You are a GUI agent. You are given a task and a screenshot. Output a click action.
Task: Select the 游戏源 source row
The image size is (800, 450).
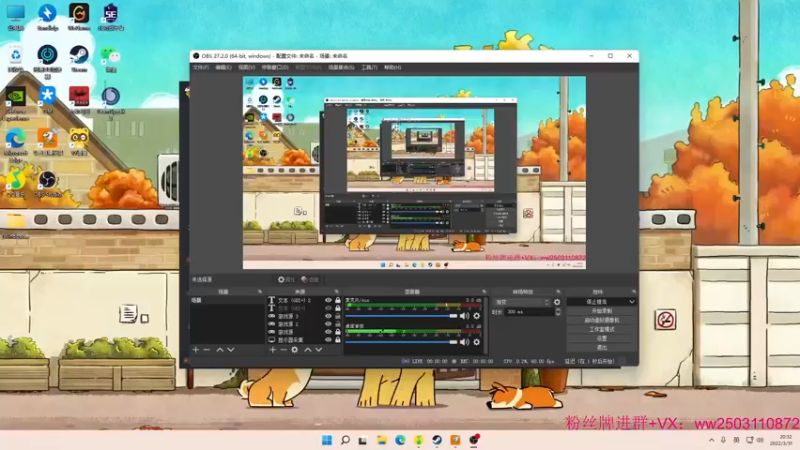coord(304,332)
